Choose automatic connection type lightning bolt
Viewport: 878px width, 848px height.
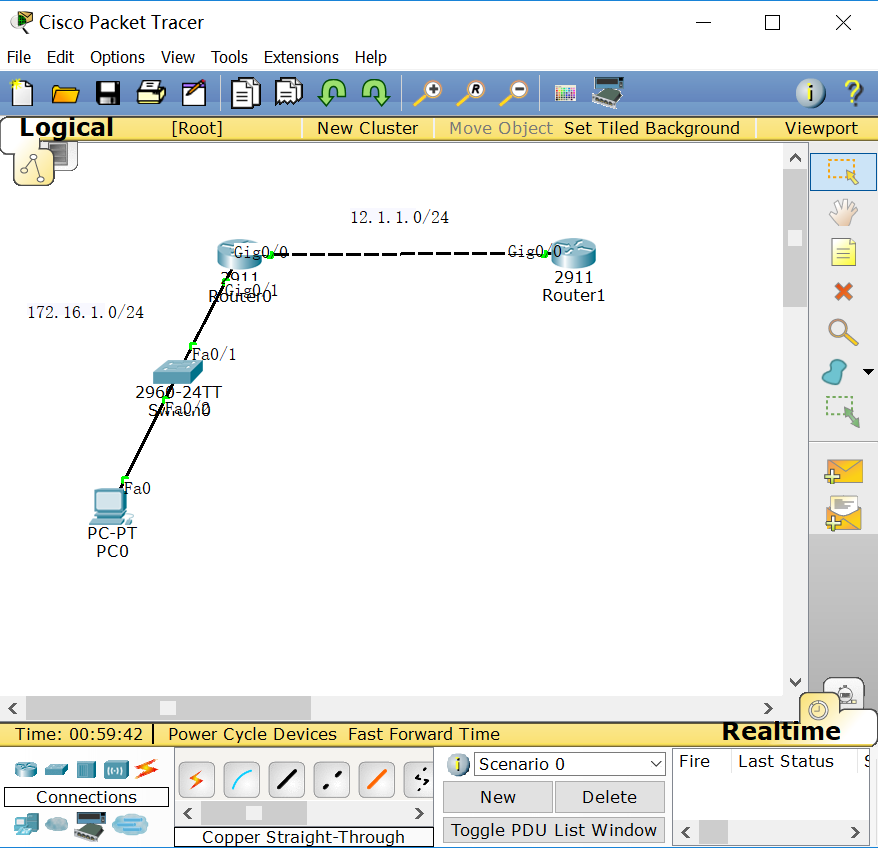click(197, 779)
